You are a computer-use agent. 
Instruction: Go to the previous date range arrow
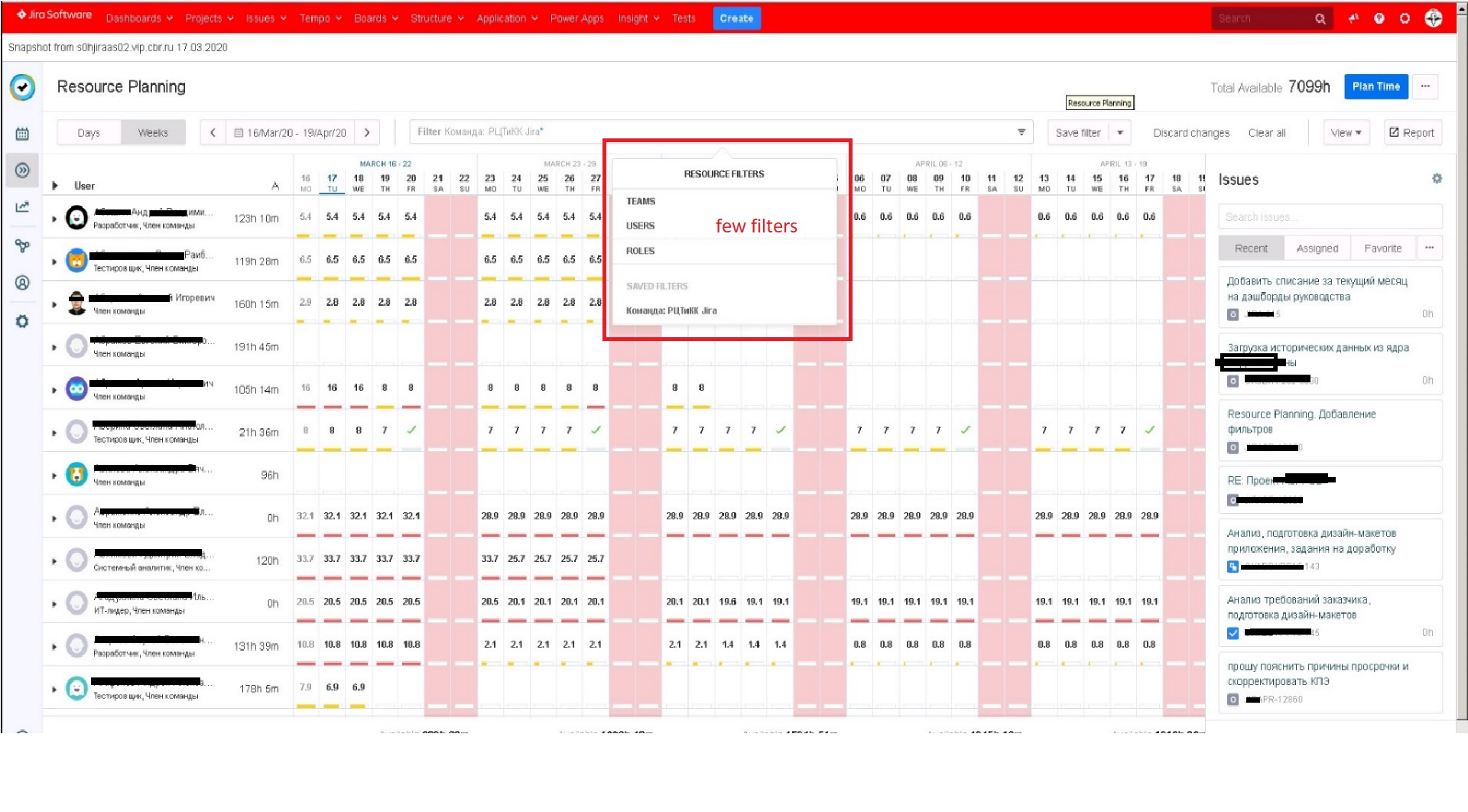click(213, 132)
